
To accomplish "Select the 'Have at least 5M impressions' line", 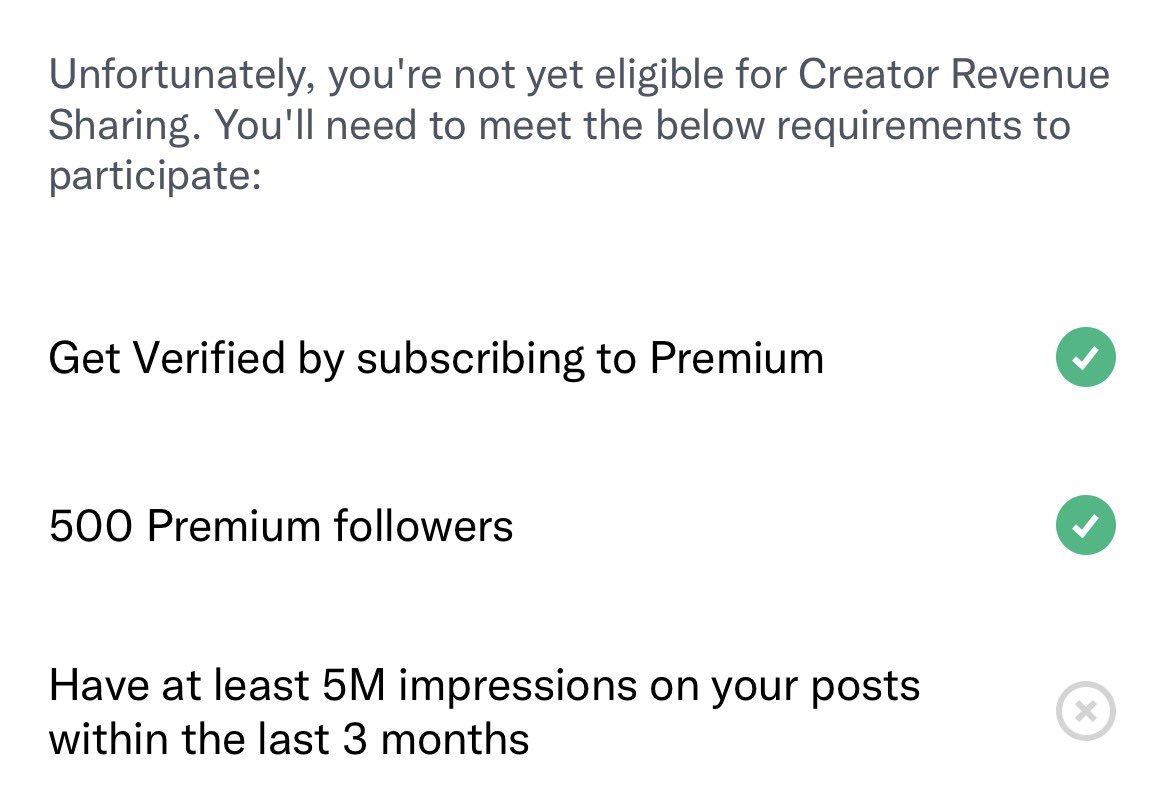I will [484, 684].
